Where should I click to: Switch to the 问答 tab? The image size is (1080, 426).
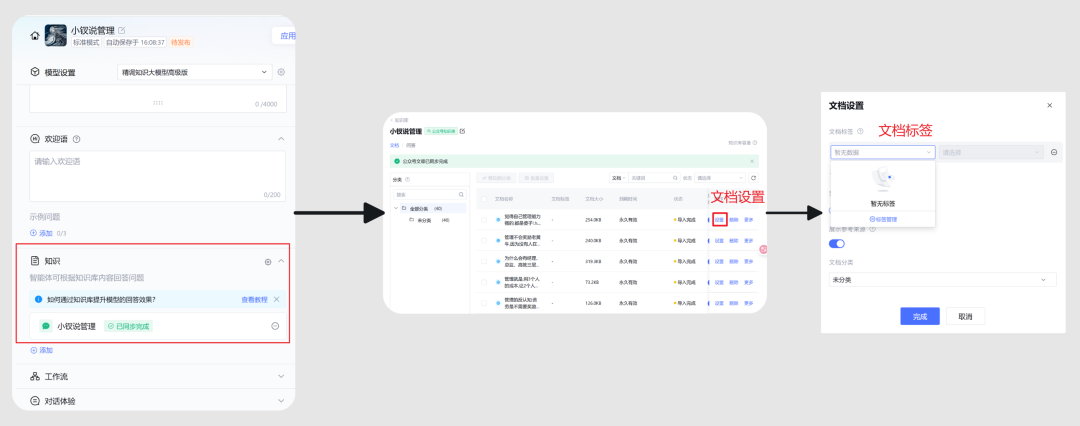(411, 145)
